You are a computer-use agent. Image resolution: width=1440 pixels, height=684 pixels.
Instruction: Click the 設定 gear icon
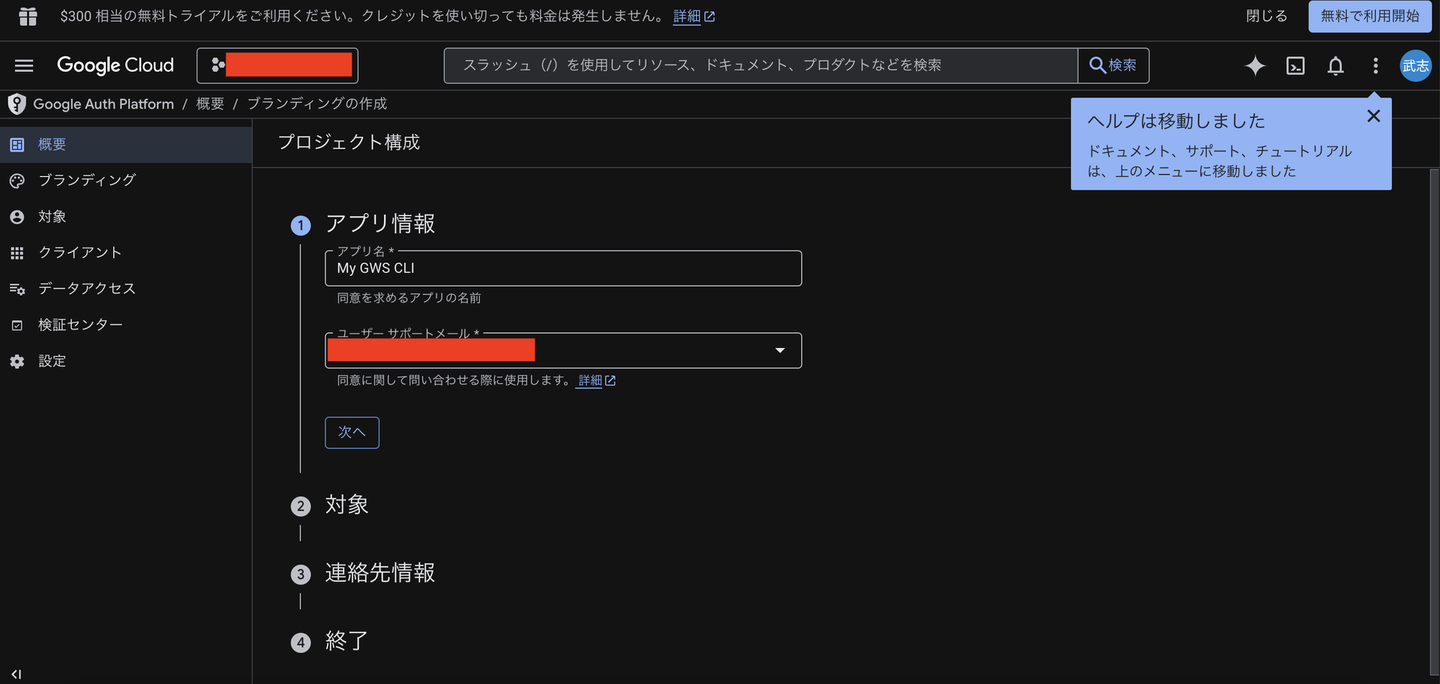click(x=17, y=361)
